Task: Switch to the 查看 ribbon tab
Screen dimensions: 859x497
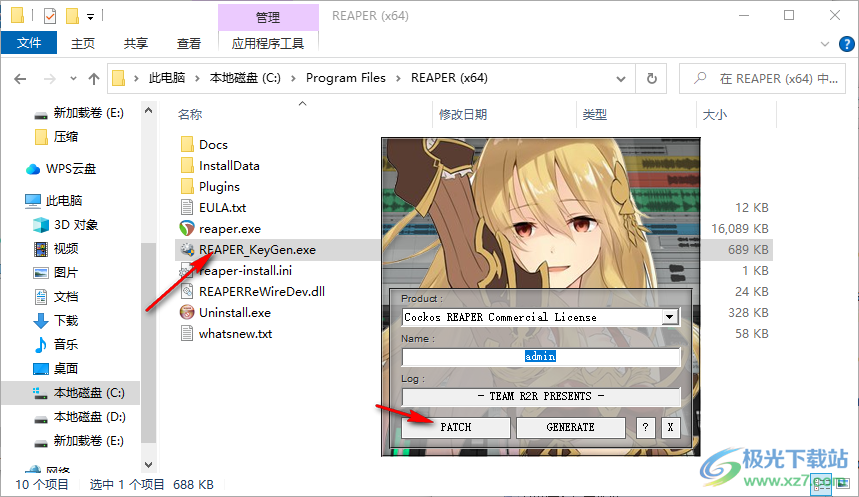Action: (188, 43)
